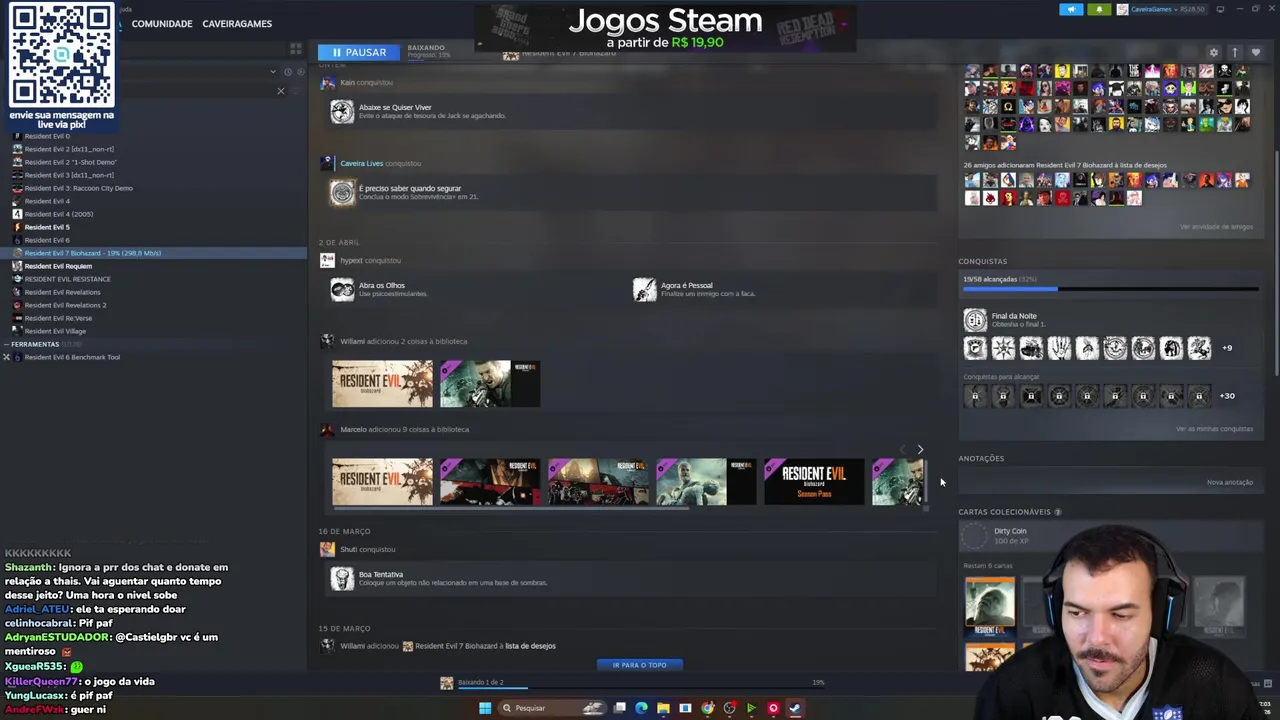This screenshot has width=1280, height=720.
Task: Select Resident Evil 7 Biohazard downloading entry
Action: 155,253
